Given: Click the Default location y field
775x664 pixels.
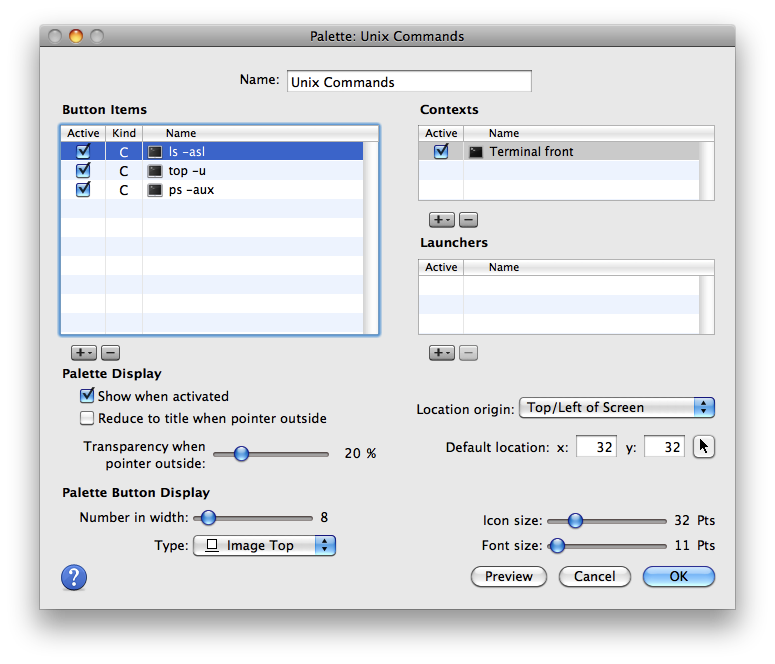Looking at the screenshot, I should 664,447.
